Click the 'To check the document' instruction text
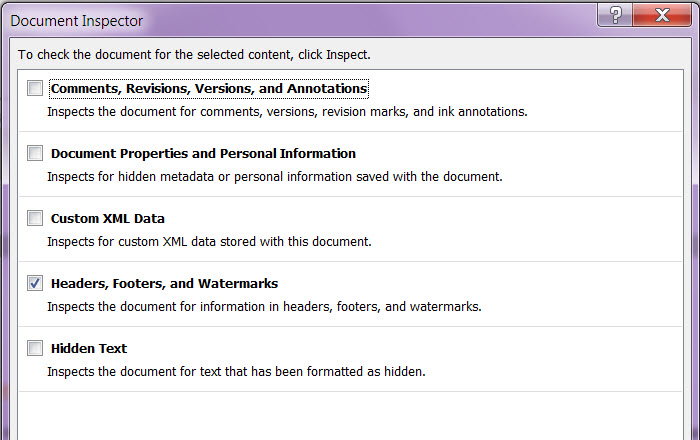The image size is (700, 440). [194, 55]
